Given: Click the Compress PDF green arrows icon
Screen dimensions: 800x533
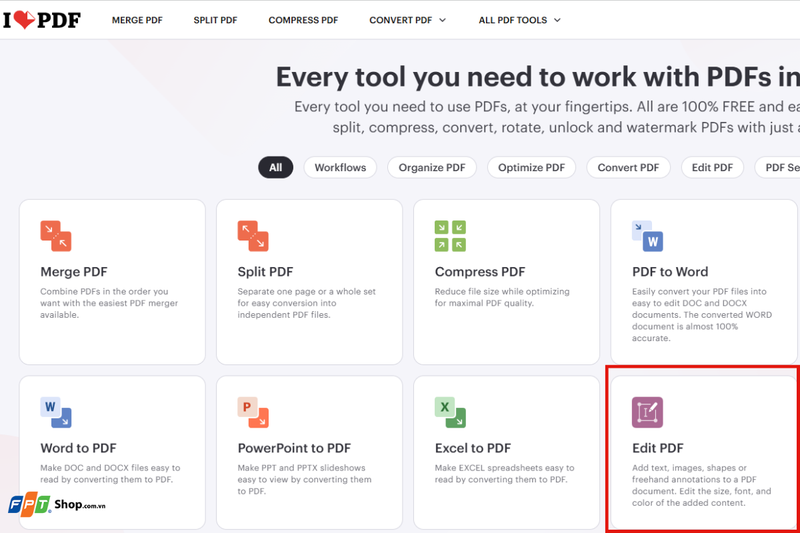Looking at the screenshot, I should [450, 236].
